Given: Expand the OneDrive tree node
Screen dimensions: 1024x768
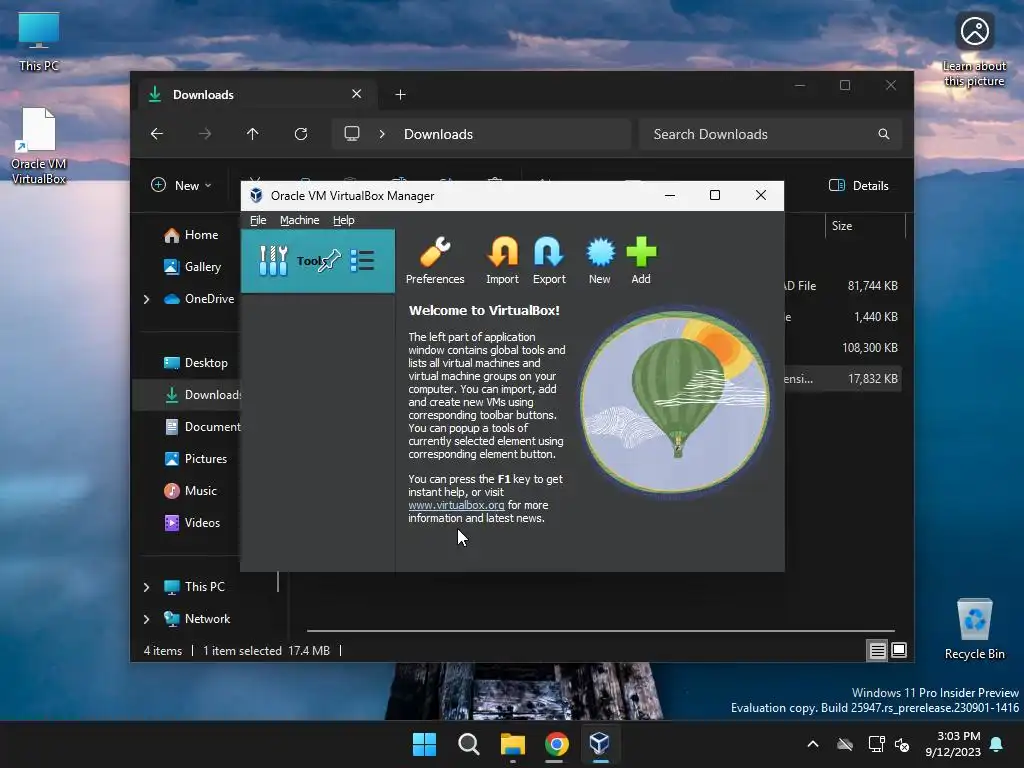Looking at the screenshot, I should (146, 299).
